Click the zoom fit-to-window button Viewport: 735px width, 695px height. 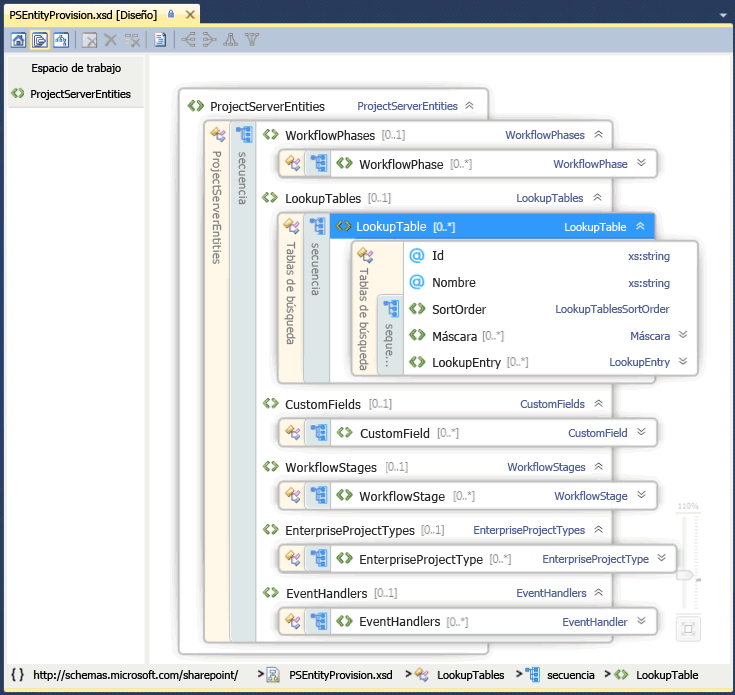pyautogui.click(x=688, y=629)
